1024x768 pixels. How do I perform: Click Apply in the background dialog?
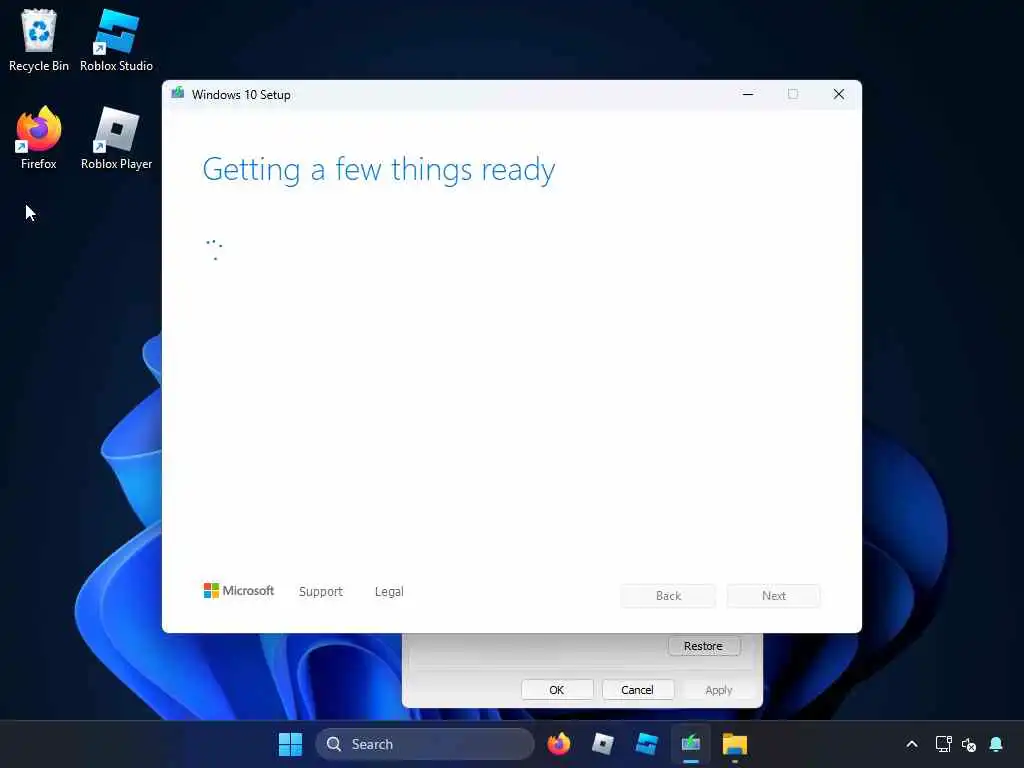718,690
